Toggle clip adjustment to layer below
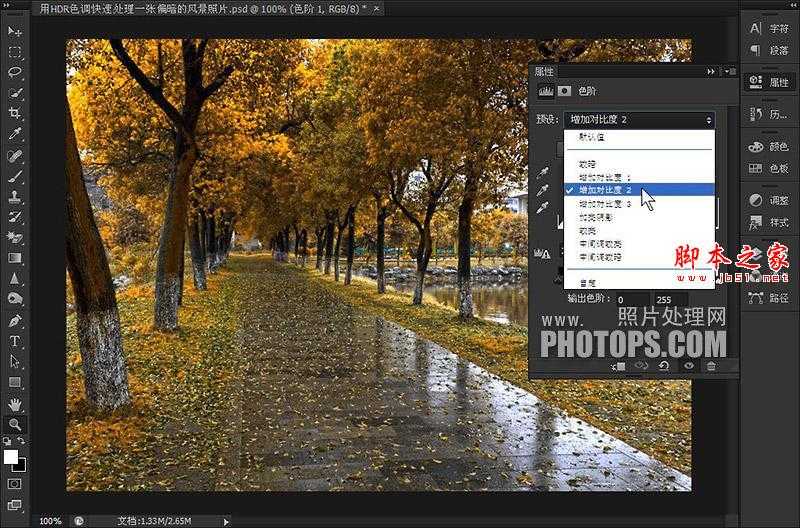The height and width of the screenshot is (528, 800). coord(618,366)
